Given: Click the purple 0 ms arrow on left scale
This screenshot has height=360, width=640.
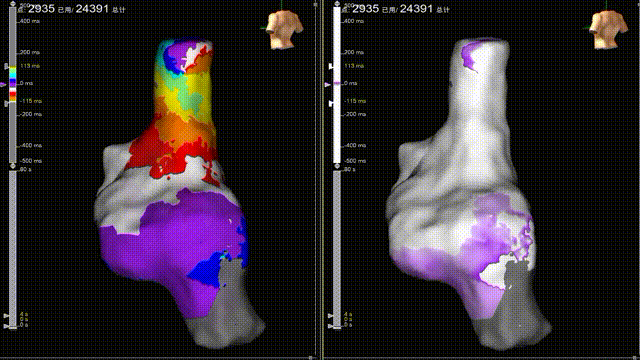Looking at the screenshot, I should click(3, 84).
